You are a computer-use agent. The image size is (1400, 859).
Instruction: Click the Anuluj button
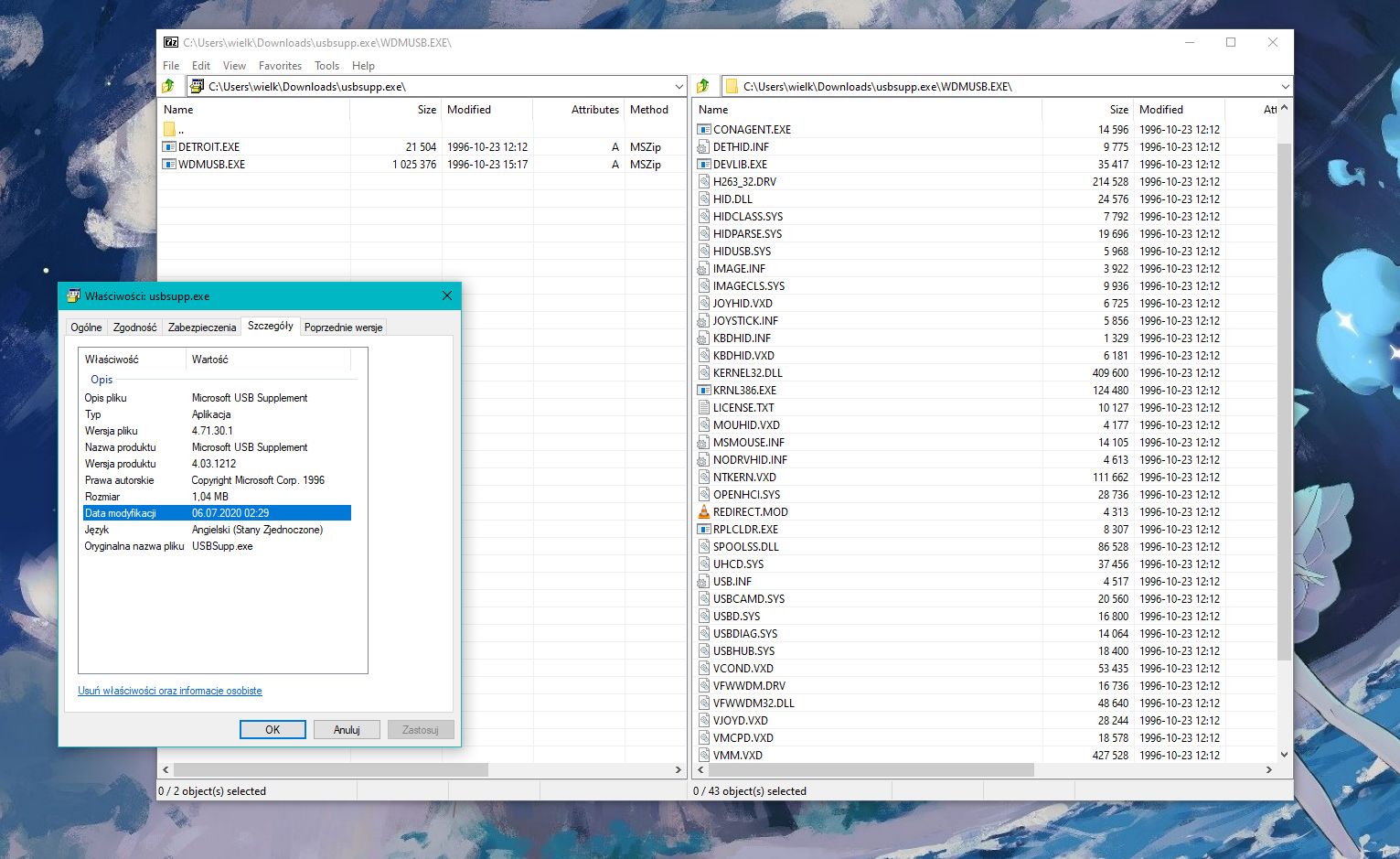pos(347,729)
